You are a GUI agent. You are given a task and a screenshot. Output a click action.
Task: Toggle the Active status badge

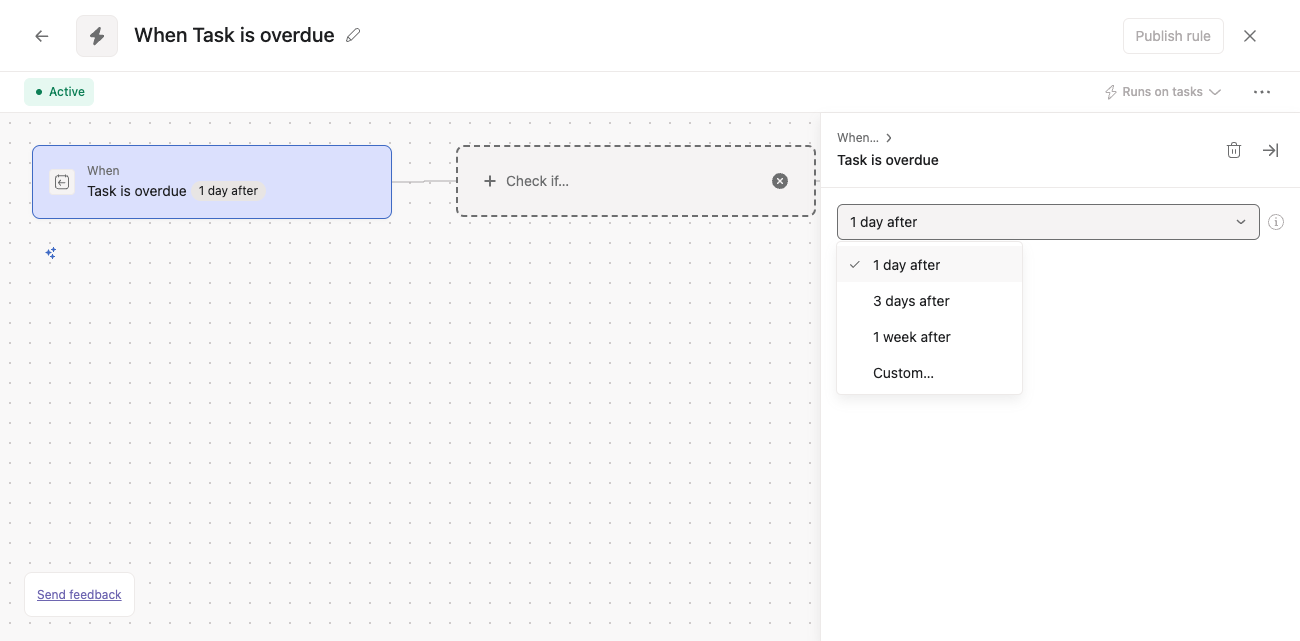(x=59, y=92)
